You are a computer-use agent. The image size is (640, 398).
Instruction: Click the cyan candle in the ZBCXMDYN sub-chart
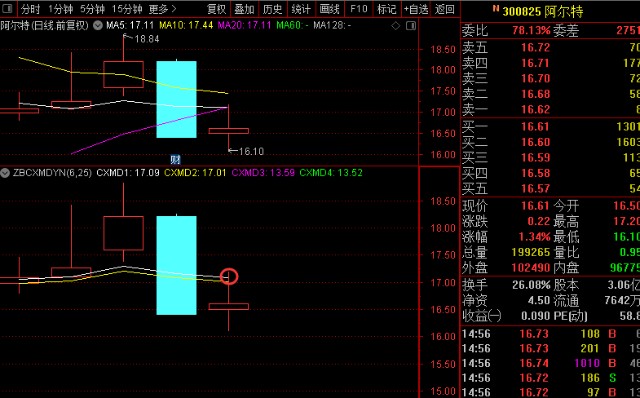(x=176, y=265)
